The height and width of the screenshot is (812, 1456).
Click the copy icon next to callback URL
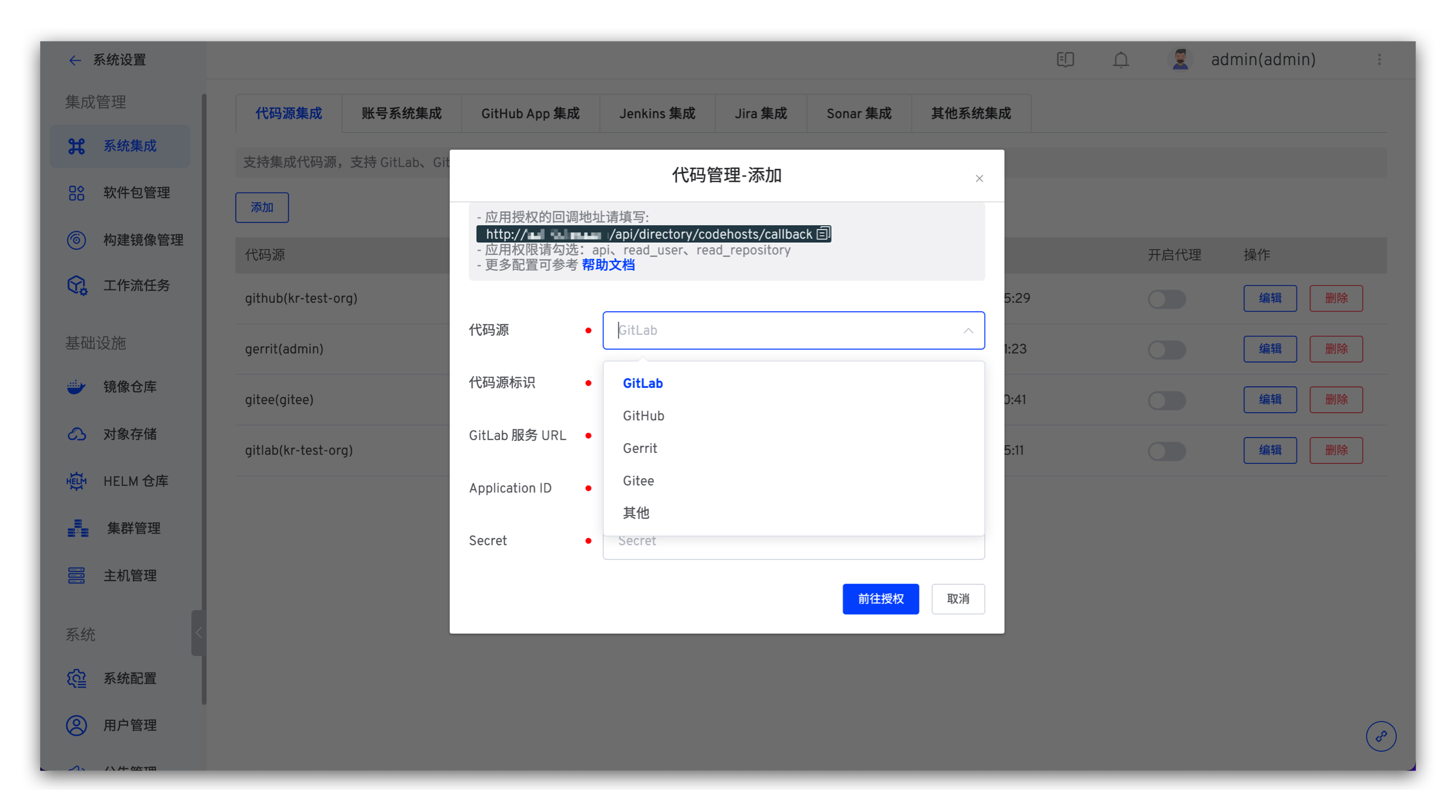click(x=823, y=233)
